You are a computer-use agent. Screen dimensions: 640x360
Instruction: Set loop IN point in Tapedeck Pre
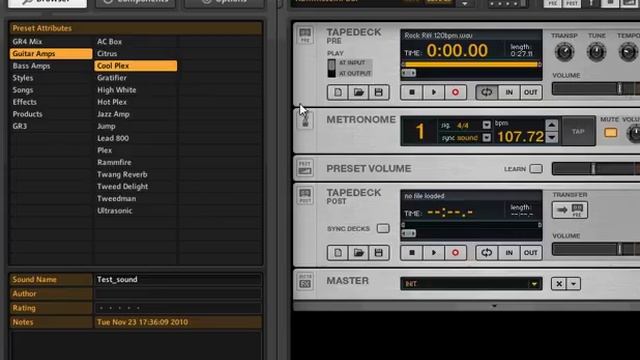(509, 92)
